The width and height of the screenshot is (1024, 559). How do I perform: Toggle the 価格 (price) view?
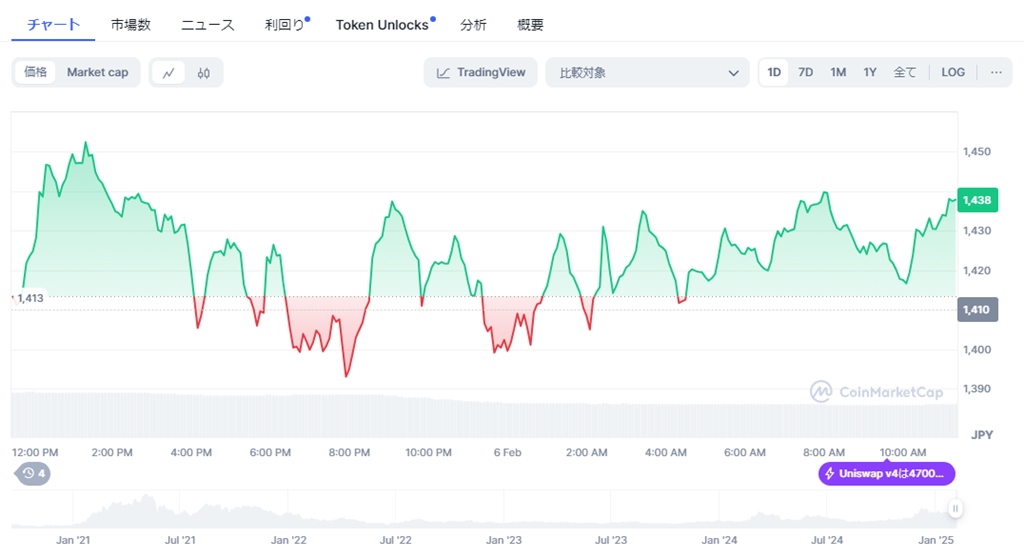click(36, 72)
